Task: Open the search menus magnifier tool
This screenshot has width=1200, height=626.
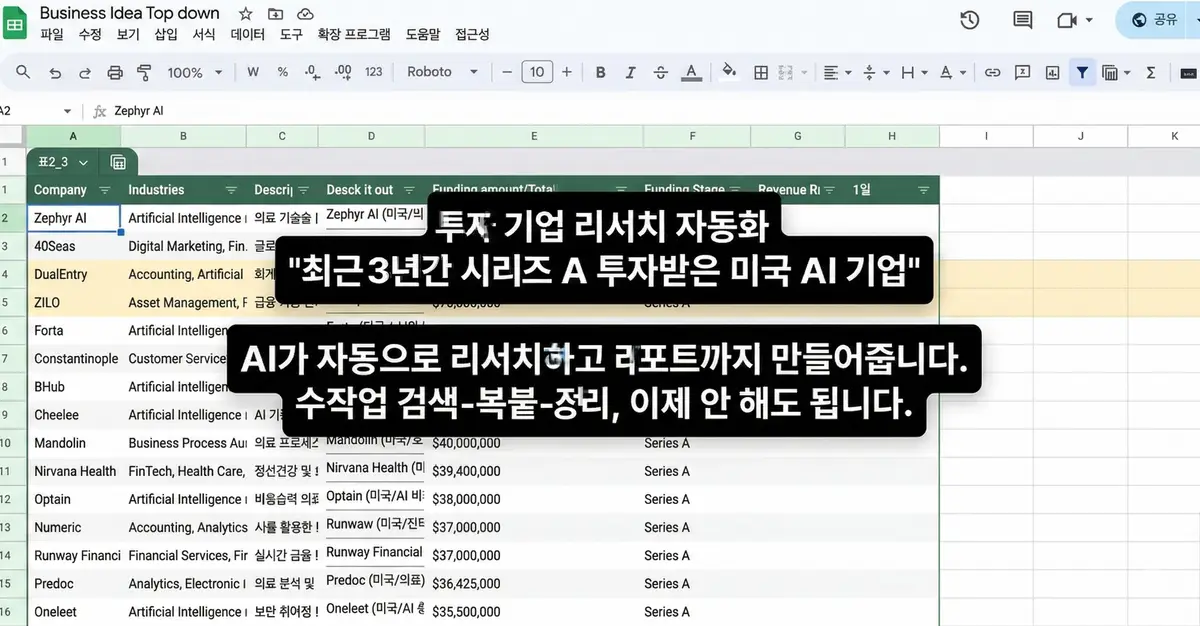Action: click(23, 72)
